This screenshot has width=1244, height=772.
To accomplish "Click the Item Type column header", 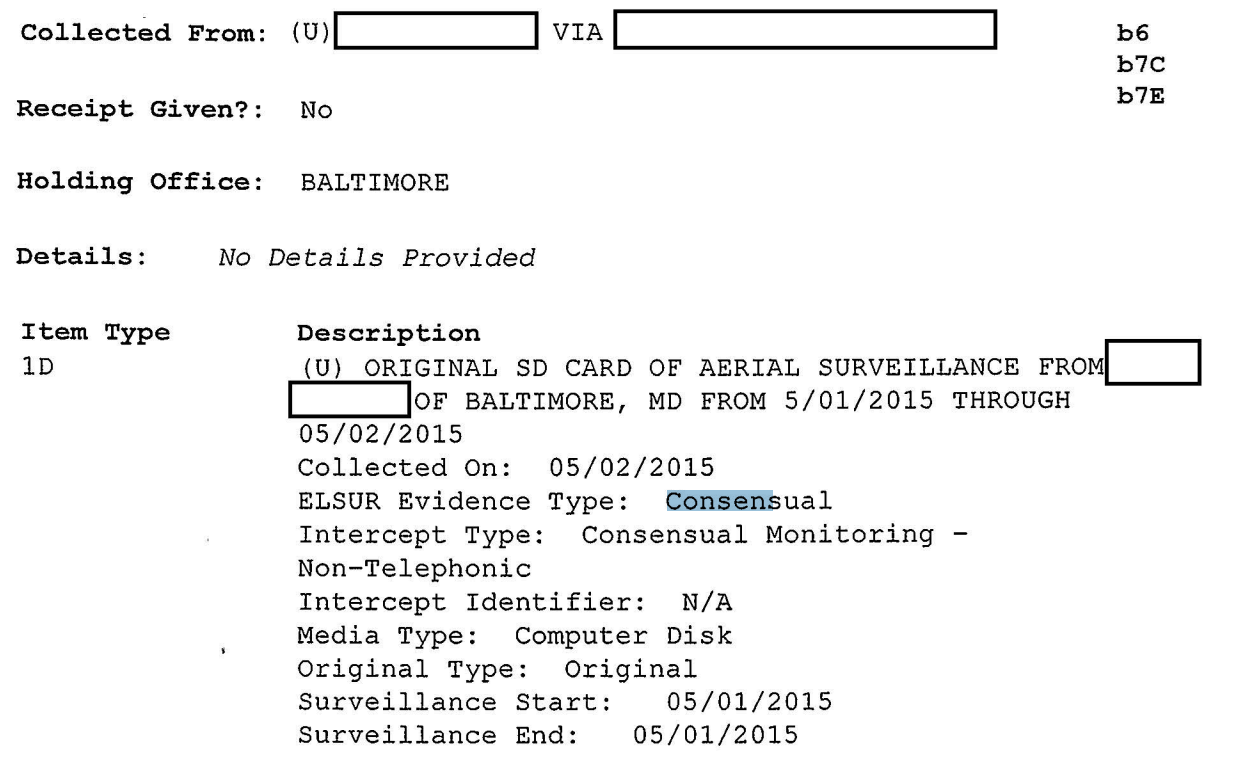I will point(96,334).
